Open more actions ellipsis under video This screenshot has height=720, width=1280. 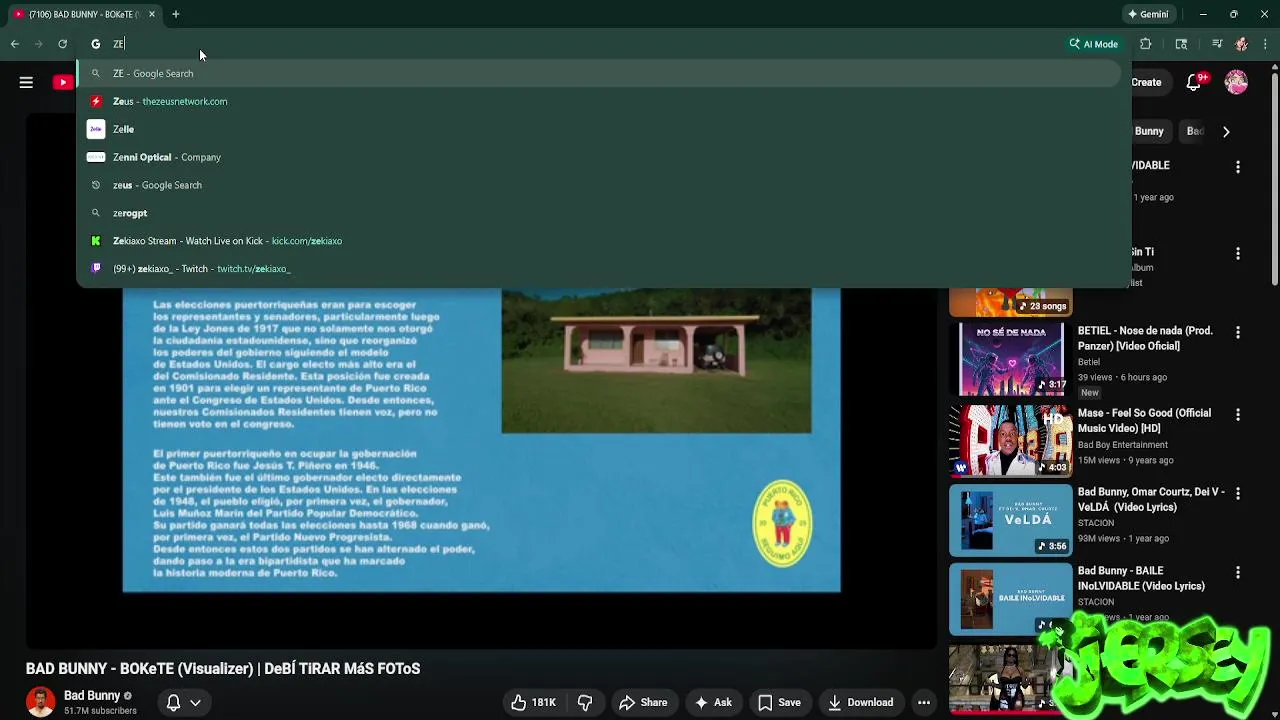point(924,703)
